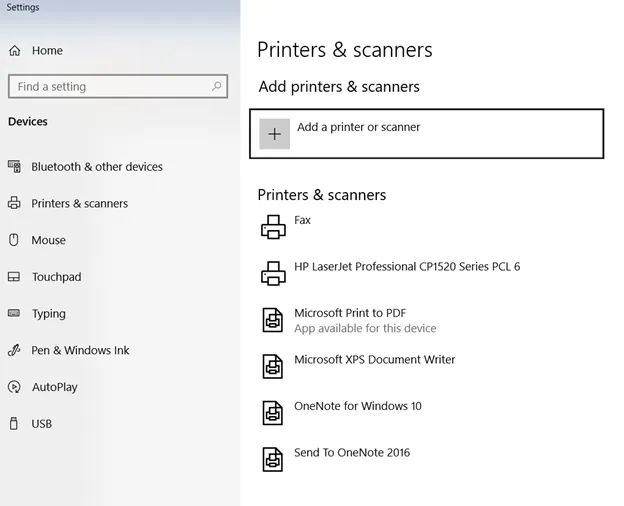Select Send To OneNote 2016 printer
Viewport: 624px width, 506px height.
click(352, 453)
